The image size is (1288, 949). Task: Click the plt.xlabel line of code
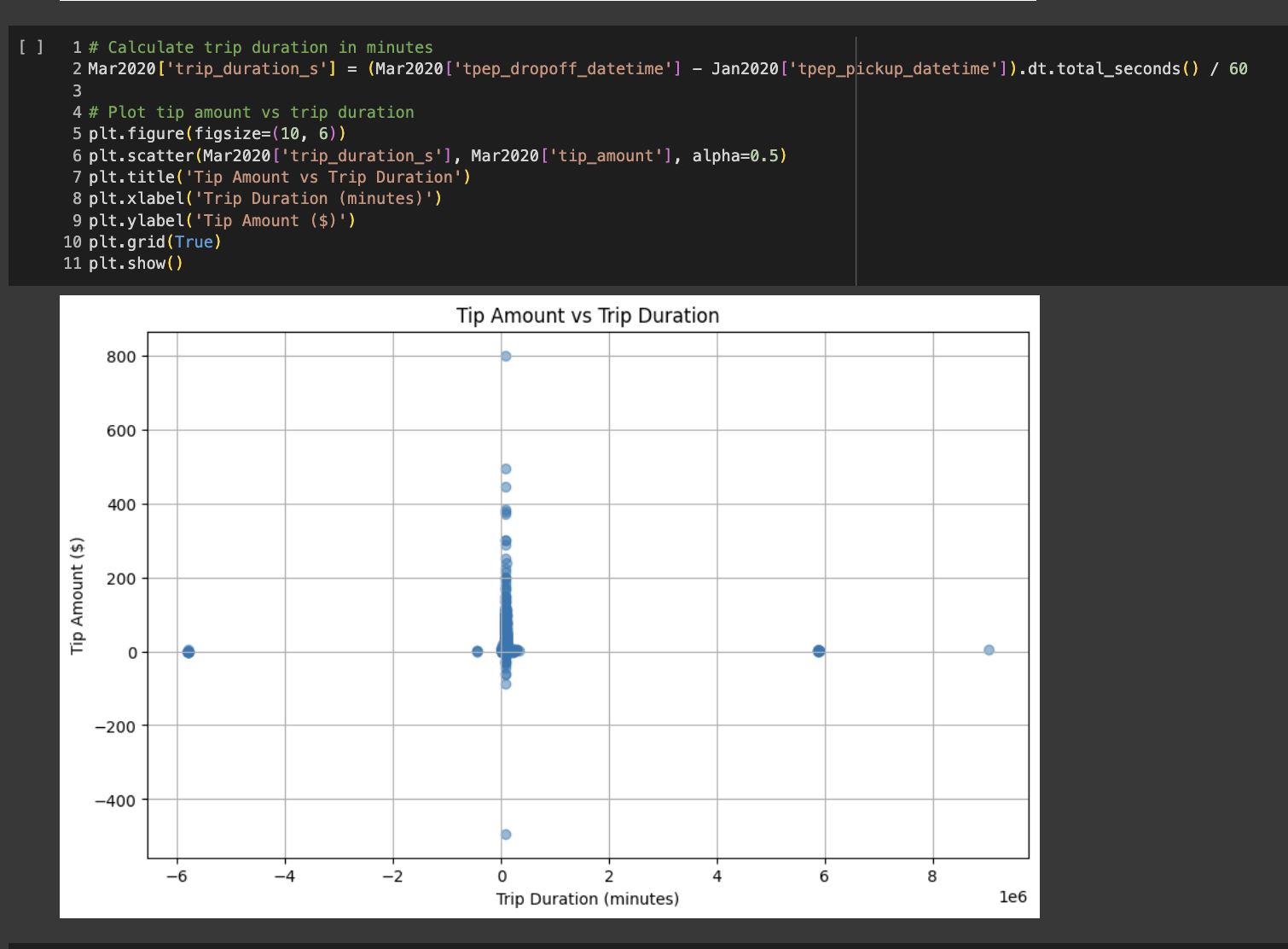click(x=265, y=199)
